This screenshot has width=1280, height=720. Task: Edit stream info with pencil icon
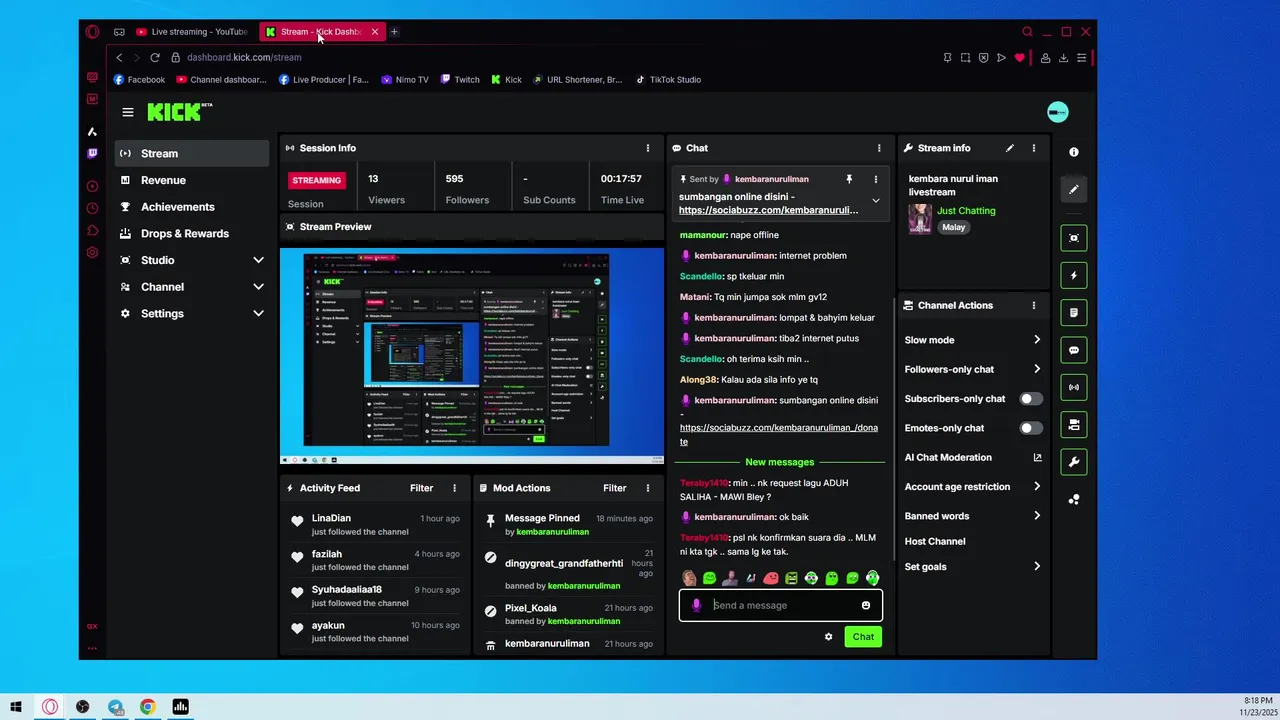[x=1010, y=148]
